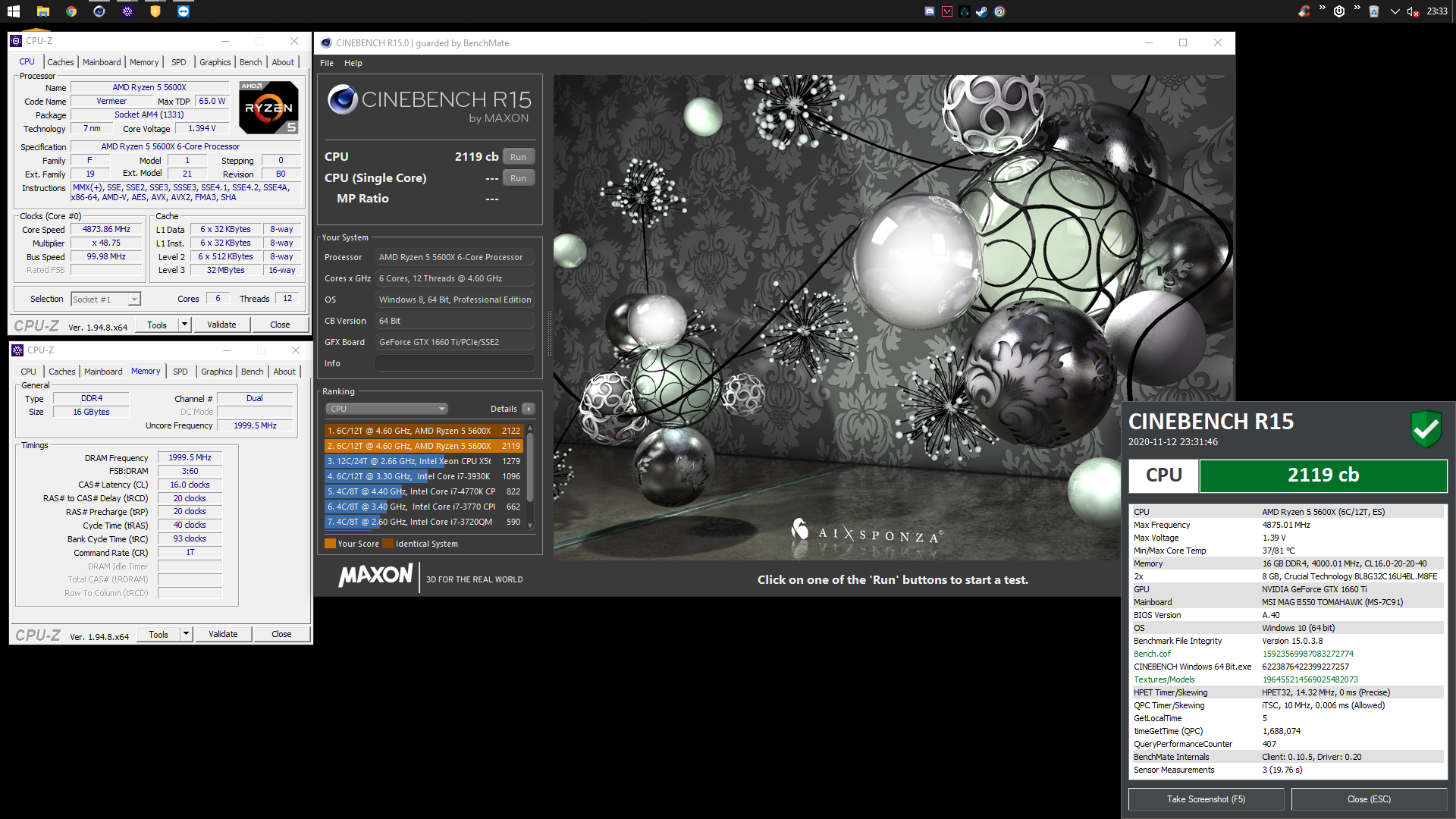Screen dimensions: 1456x819
Task: Open the Socket #1 selection dropdown
Action: pos(105,300)
